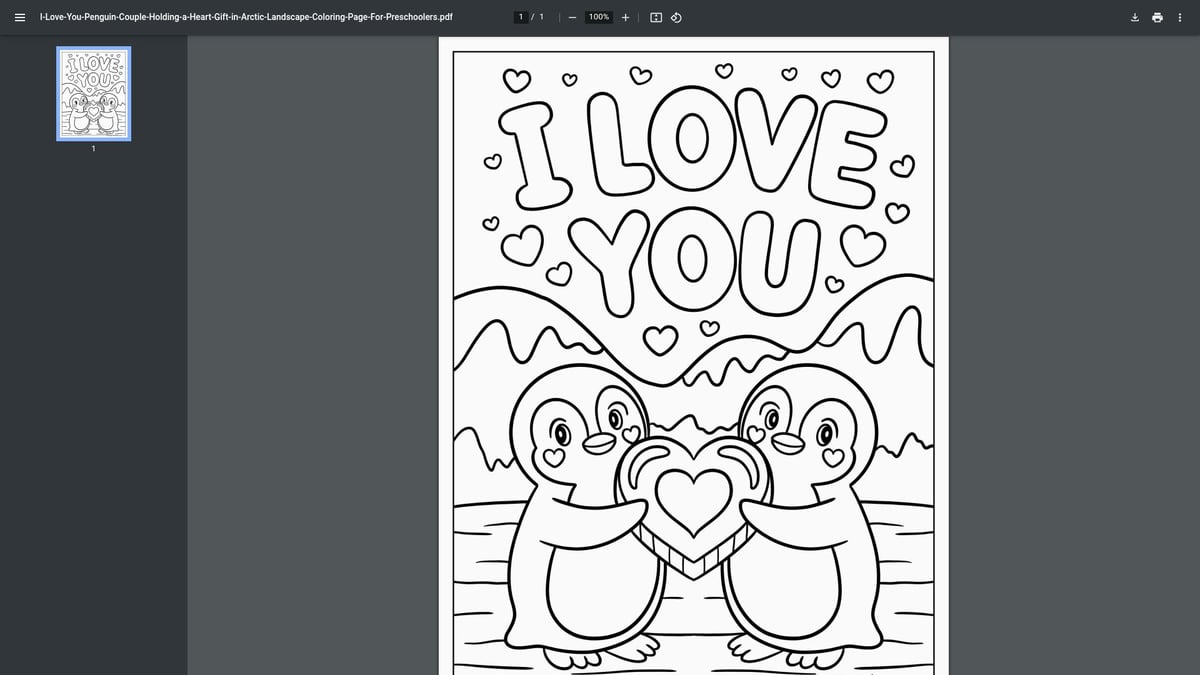Edit the 100% zoom level field
1200x675 pixels.
coord(597,16)
